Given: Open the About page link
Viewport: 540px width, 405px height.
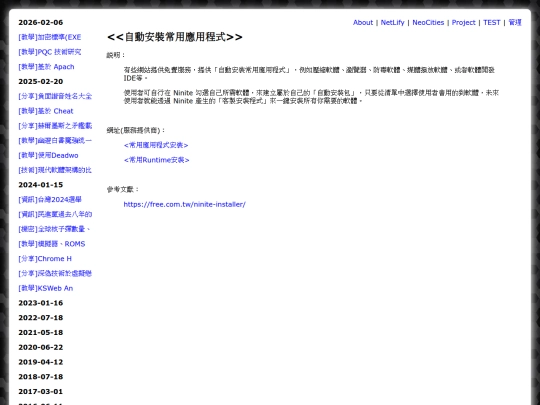Looking at the screenshot, I should pyautogui.click(x=363, y=22).
